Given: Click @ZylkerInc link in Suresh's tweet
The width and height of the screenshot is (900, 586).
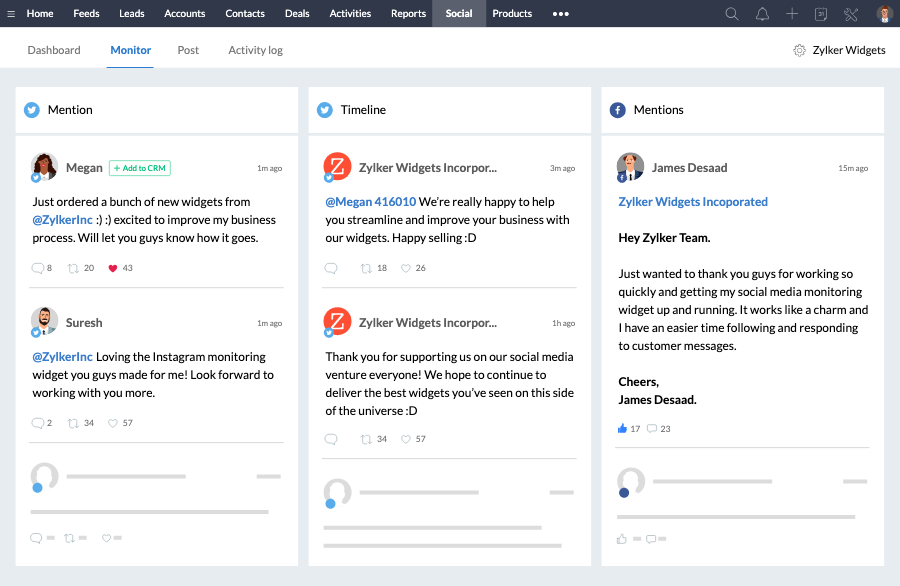Looking at the screenshot, I should coord(62,356).
